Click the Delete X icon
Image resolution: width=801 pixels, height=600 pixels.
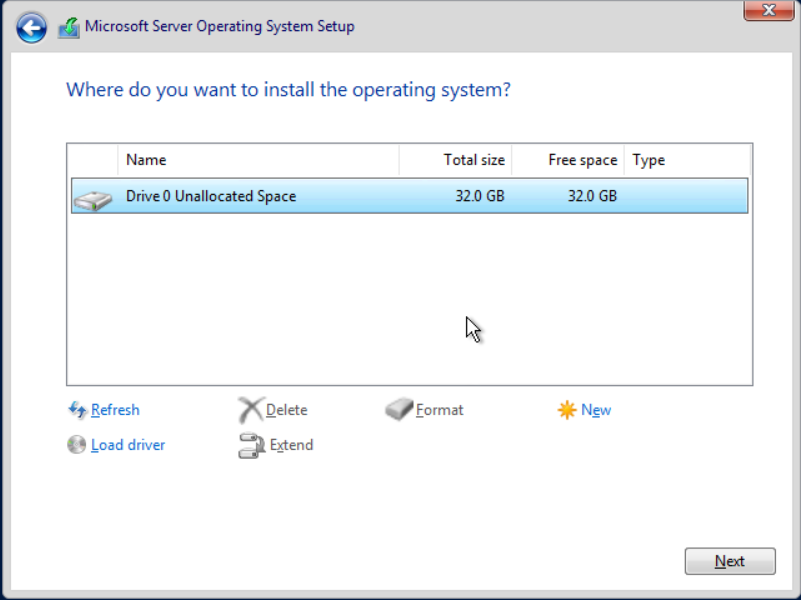(250, 410)
